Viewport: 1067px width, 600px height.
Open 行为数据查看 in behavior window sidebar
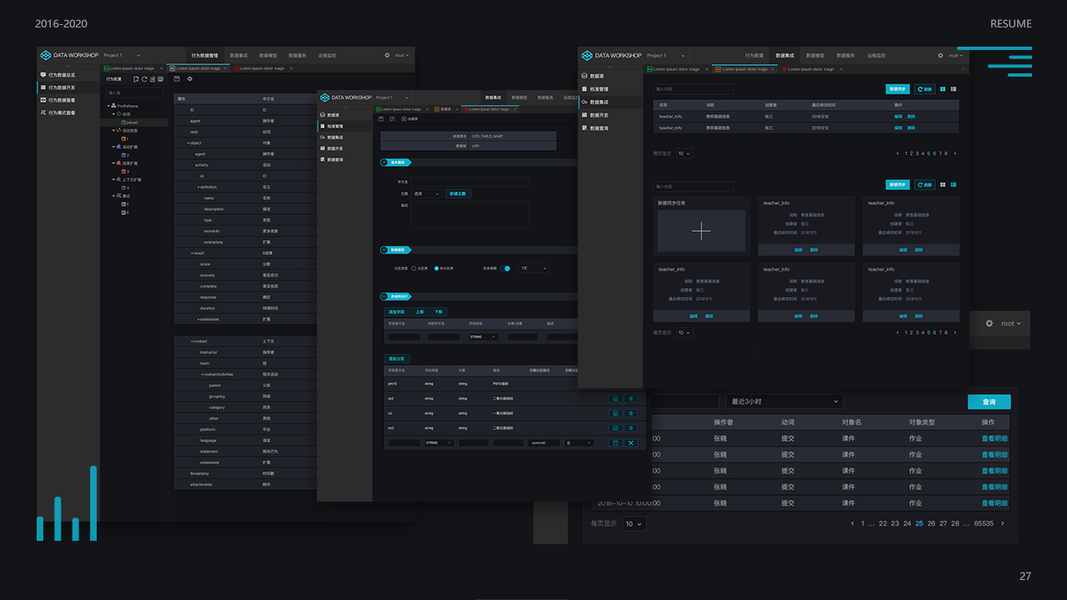[x=58, y=100]
